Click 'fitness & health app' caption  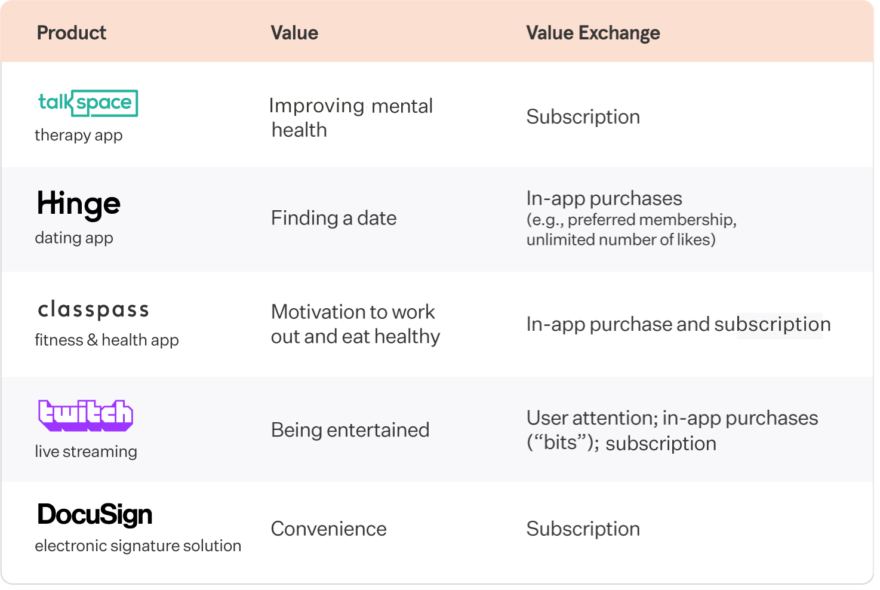coord(107,340)
